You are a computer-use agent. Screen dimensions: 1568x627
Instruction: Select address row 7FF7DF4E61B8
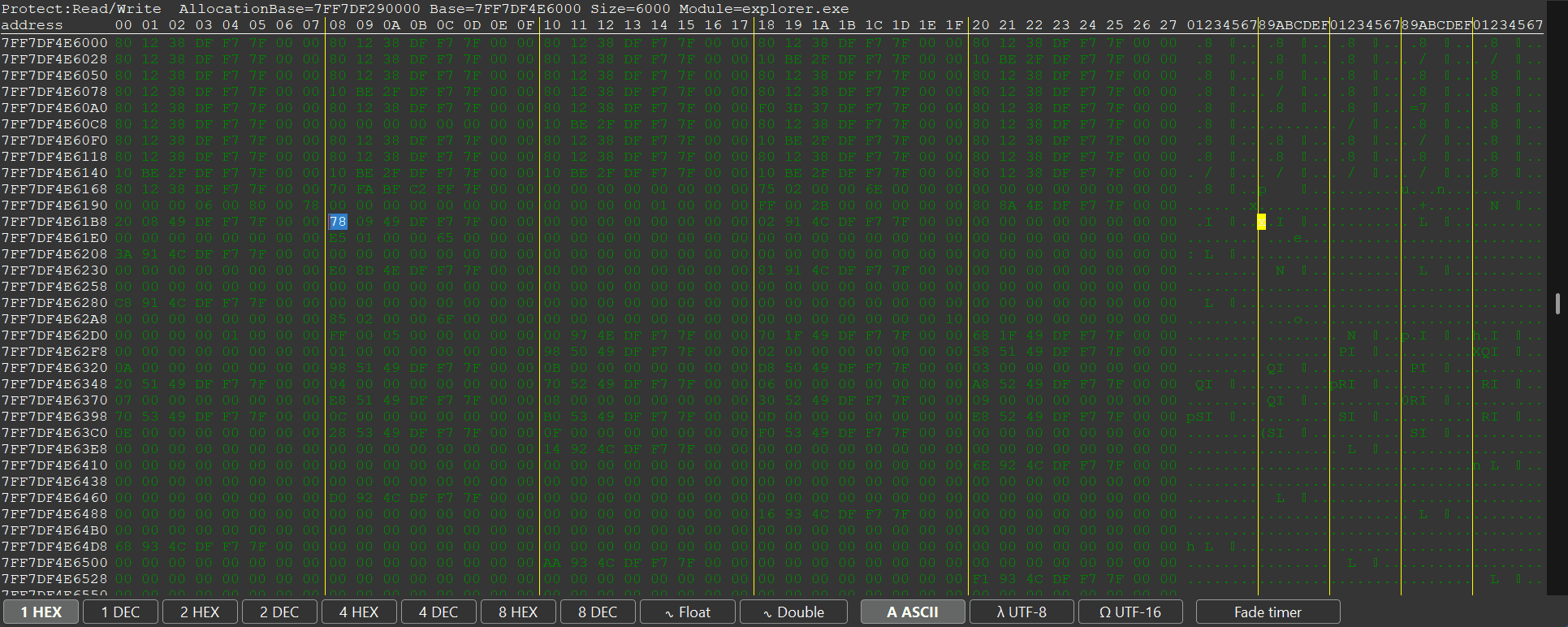[54, 221]
